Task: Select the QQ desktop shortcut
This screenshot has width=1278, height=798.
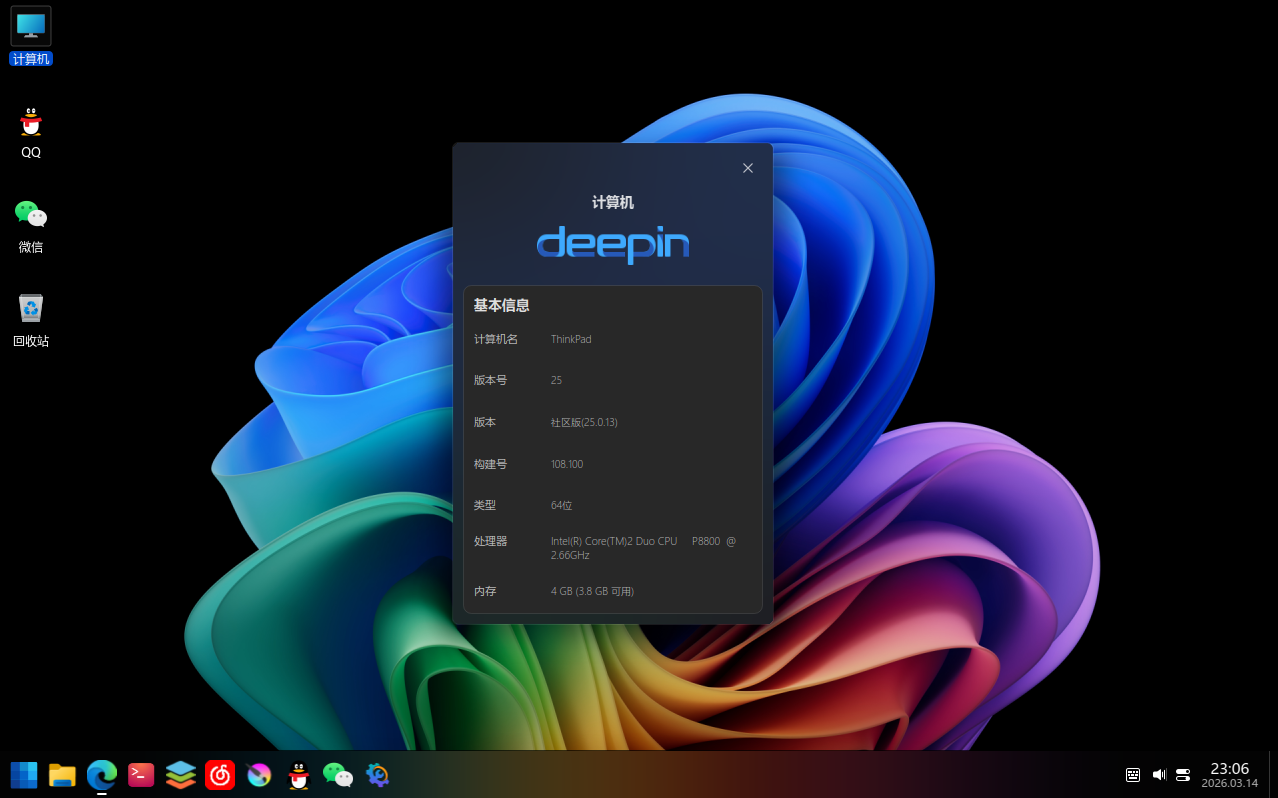Action: coord(31,131)
